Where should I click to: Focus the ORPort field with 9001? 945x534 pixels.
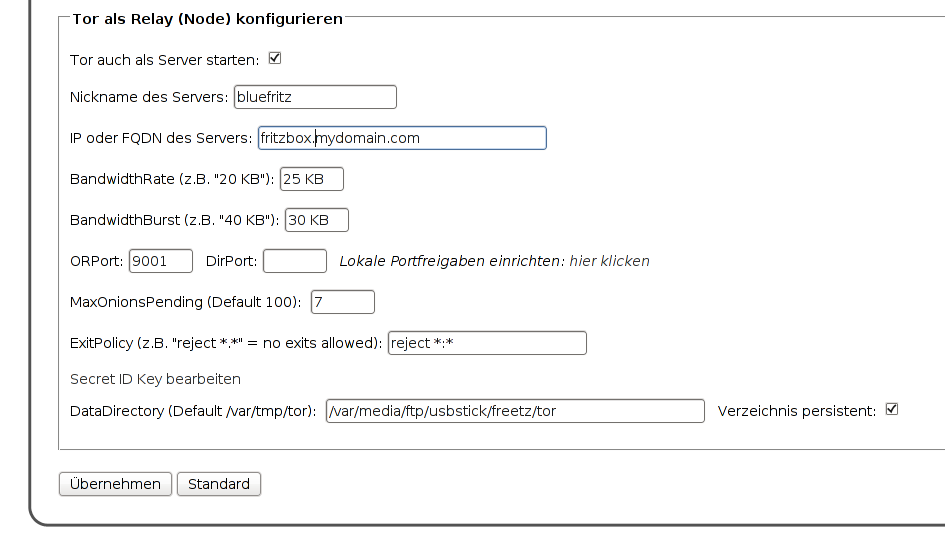[x=161, y=261]
